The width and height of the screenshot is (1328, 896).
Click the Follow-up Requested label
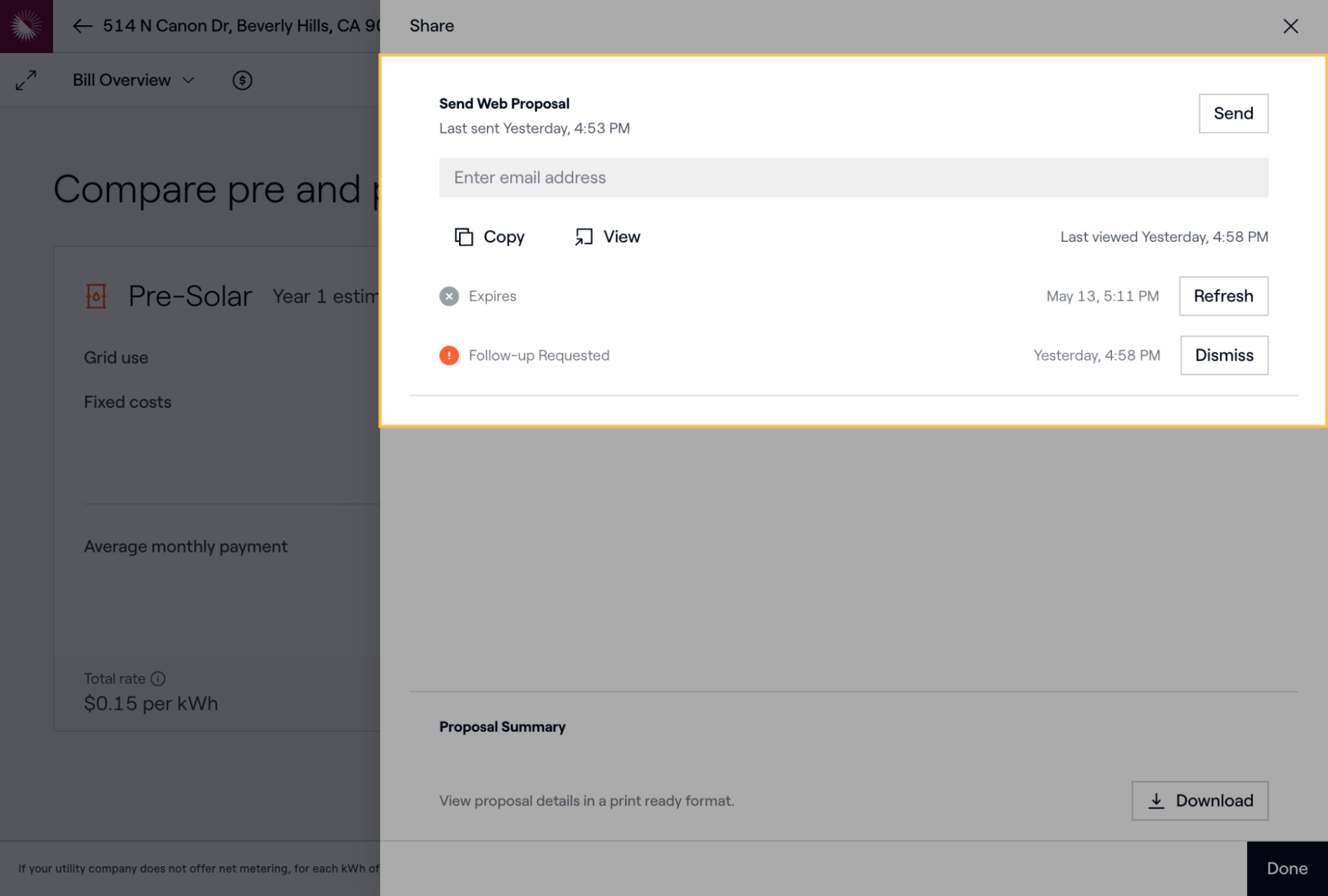tap(539, 355)
